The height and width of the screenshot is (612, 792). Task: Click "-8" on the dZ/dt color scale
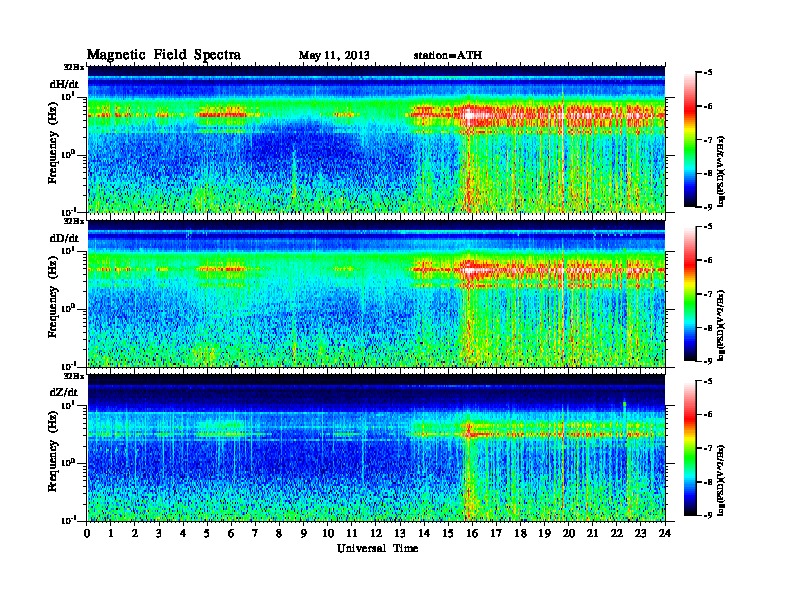coord(707,482)
